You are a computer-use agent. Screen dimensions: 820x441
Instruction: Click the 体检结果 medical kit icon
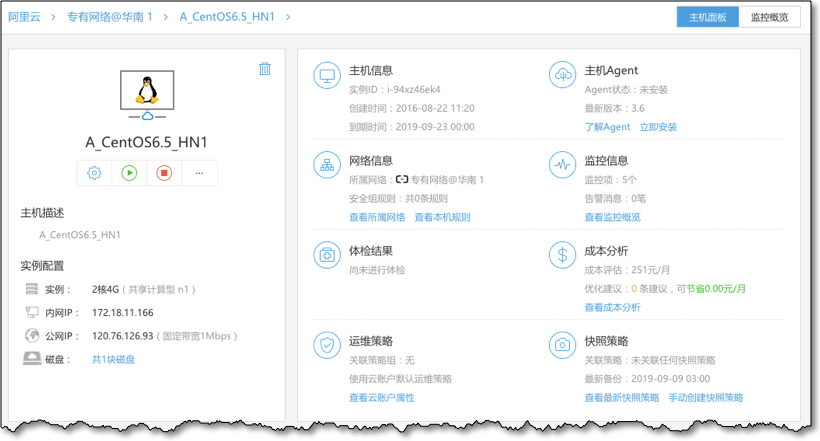(327, 255)
